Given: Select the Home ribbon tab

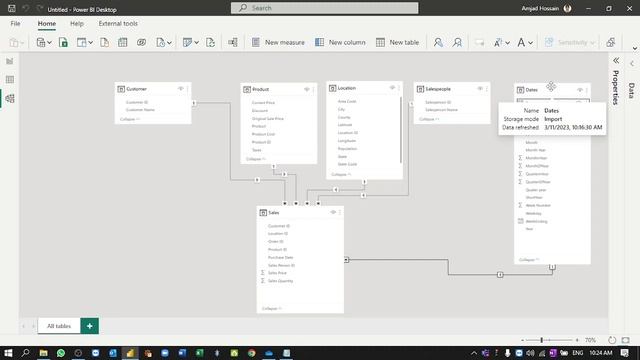Looking at the screenshot, I should (47, 24).
